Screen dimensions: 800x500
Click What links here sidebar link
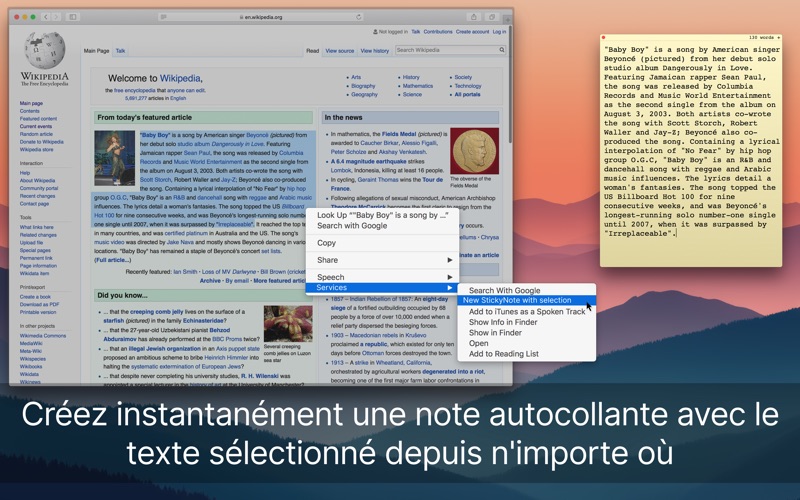click(x=36, y=227)
